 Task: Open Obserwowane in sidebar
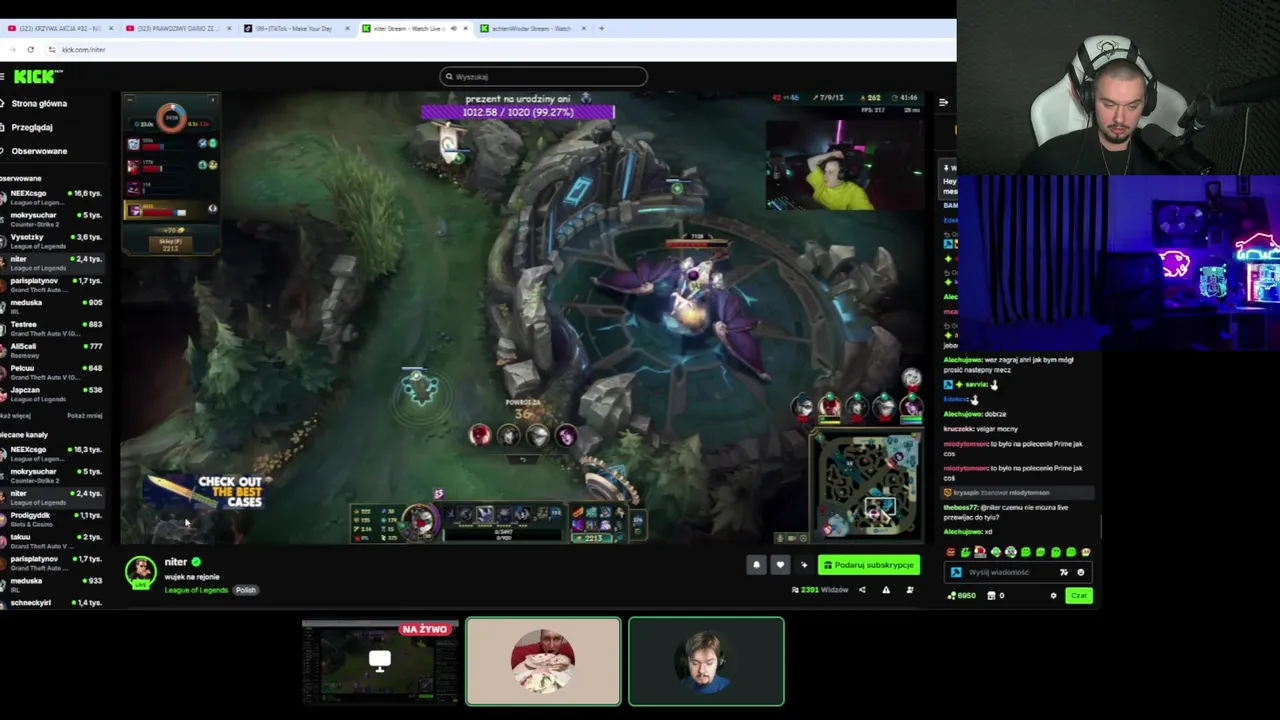[39, 151]
